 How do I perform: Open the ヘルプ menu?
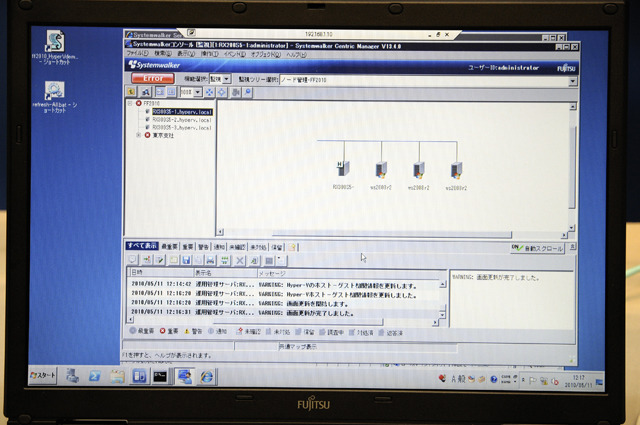tap(296, 55)
